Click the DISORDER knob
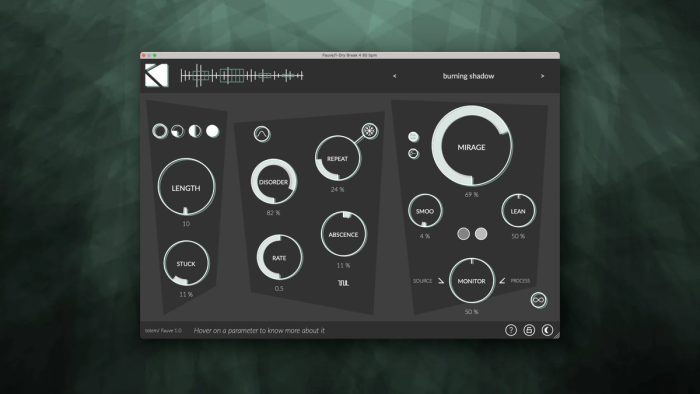Screen dimensions: 700x394 pyautogui.click(x=274, y=182)
